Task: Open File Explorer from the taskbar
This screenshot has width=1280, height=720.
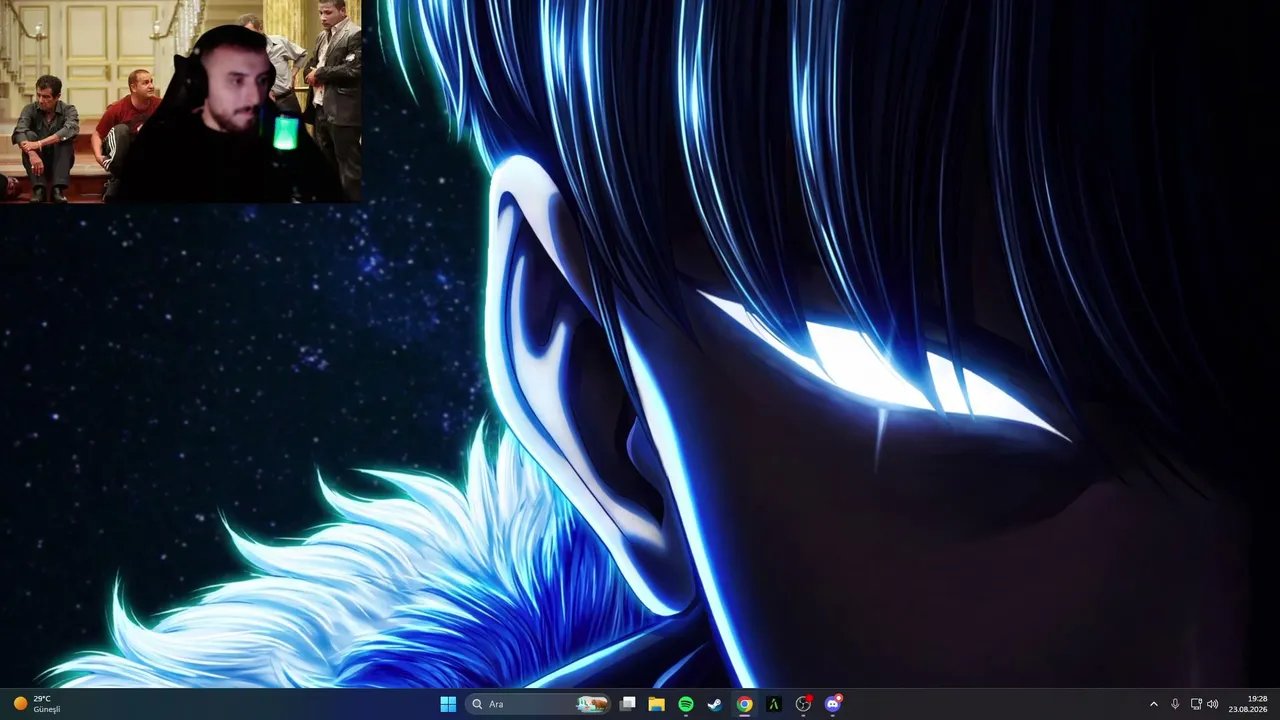Action: (x=657, y=704)
